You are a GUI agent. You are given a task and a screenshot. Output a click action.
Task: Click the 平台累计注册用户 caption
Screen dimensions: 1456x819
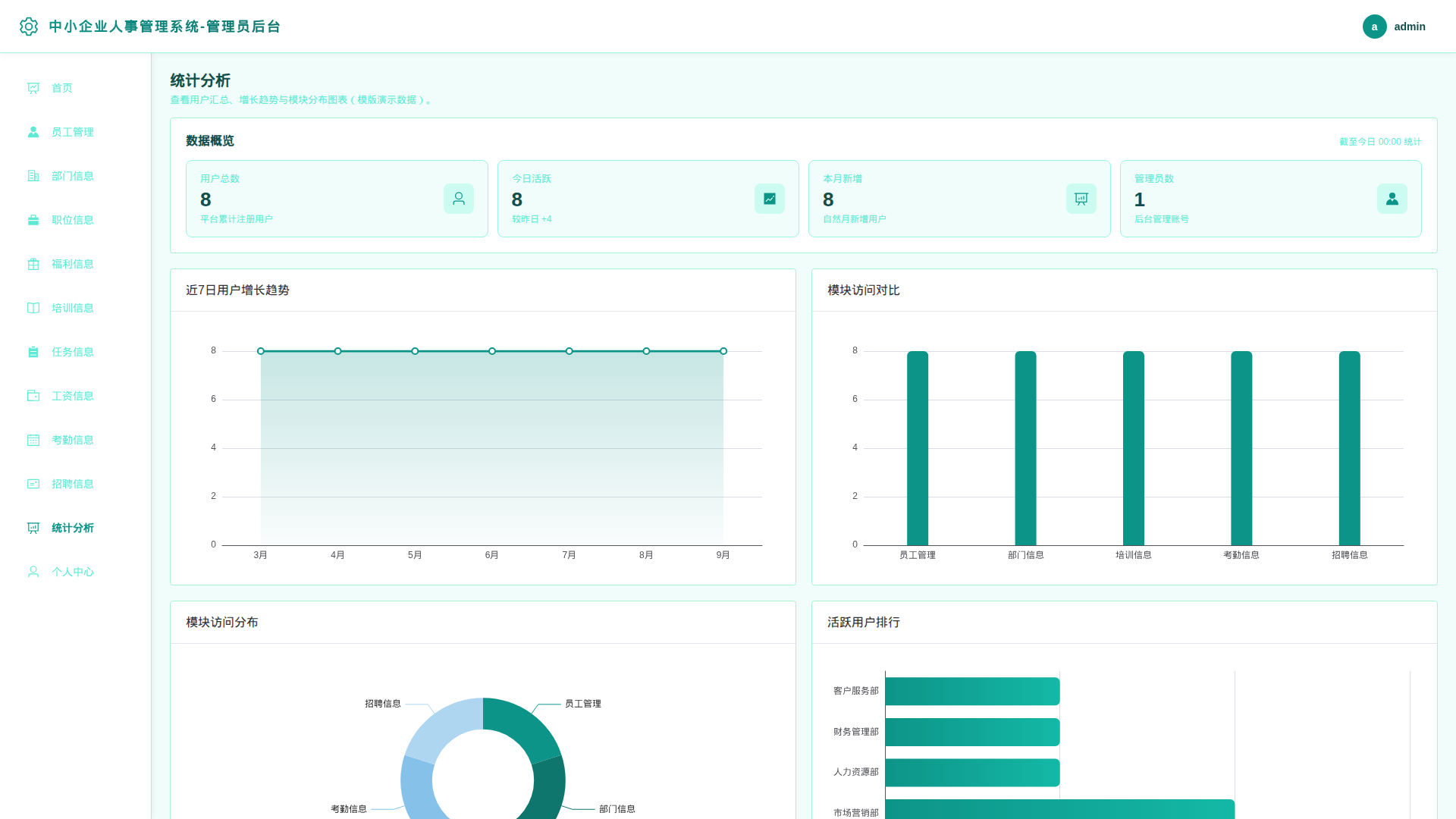coord(237,219)
